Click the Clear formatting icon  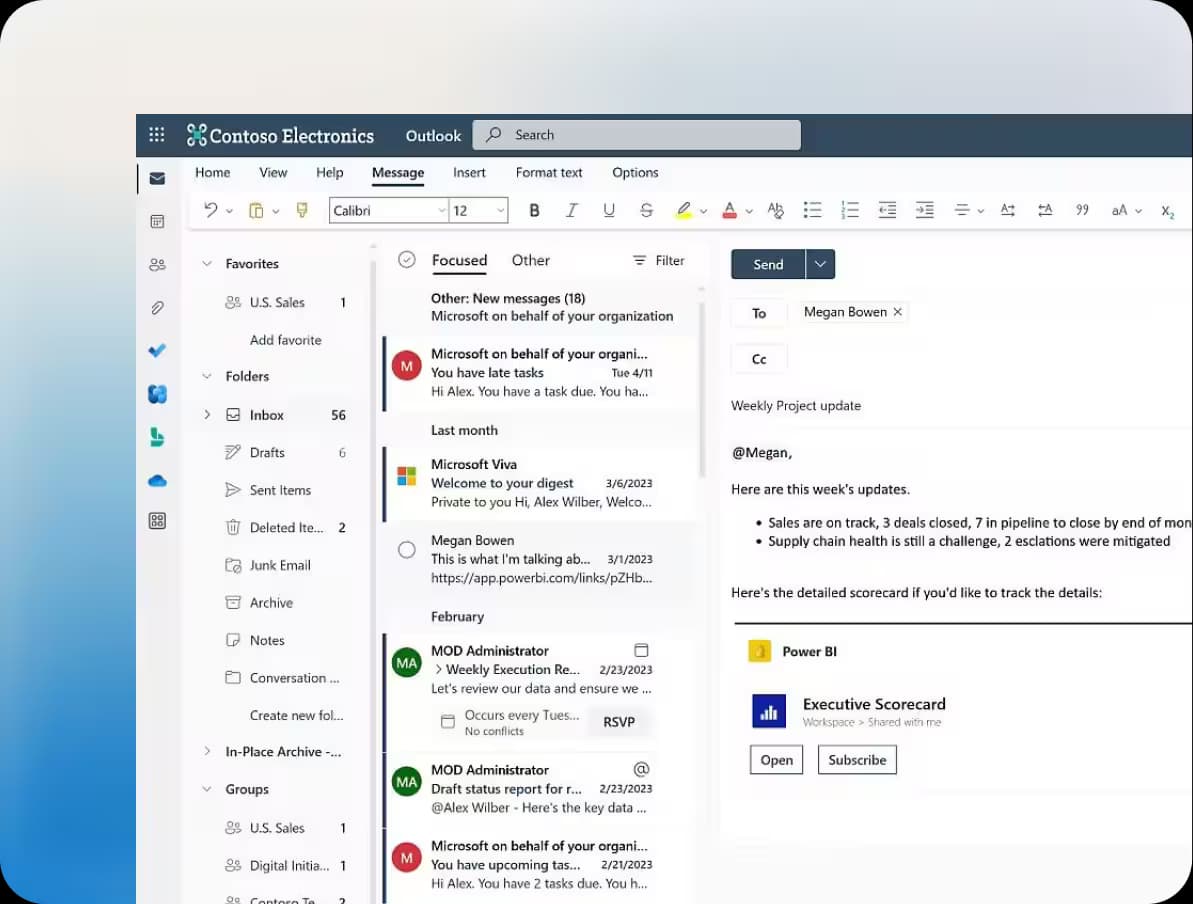775,210
